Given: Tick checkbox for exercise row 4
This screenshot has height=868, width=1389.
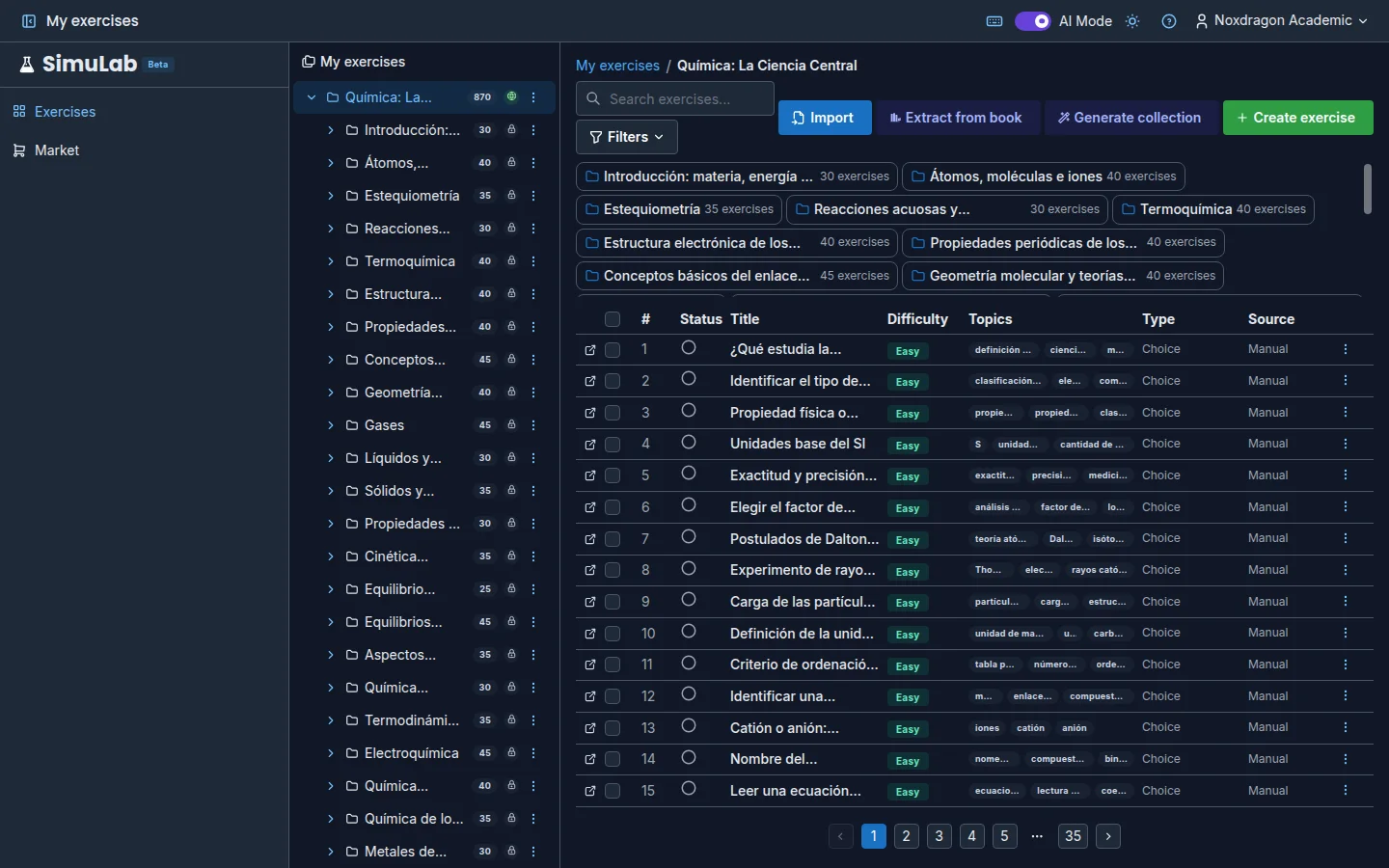Looking at the screenshot, I should [x=613, y=445].
